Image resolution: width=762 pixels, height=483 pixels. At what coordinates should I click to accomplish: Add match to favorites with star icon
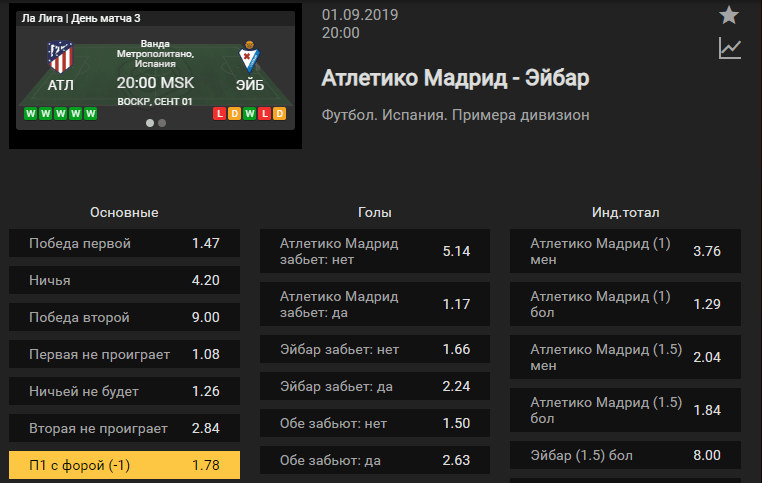click(729, 15)
